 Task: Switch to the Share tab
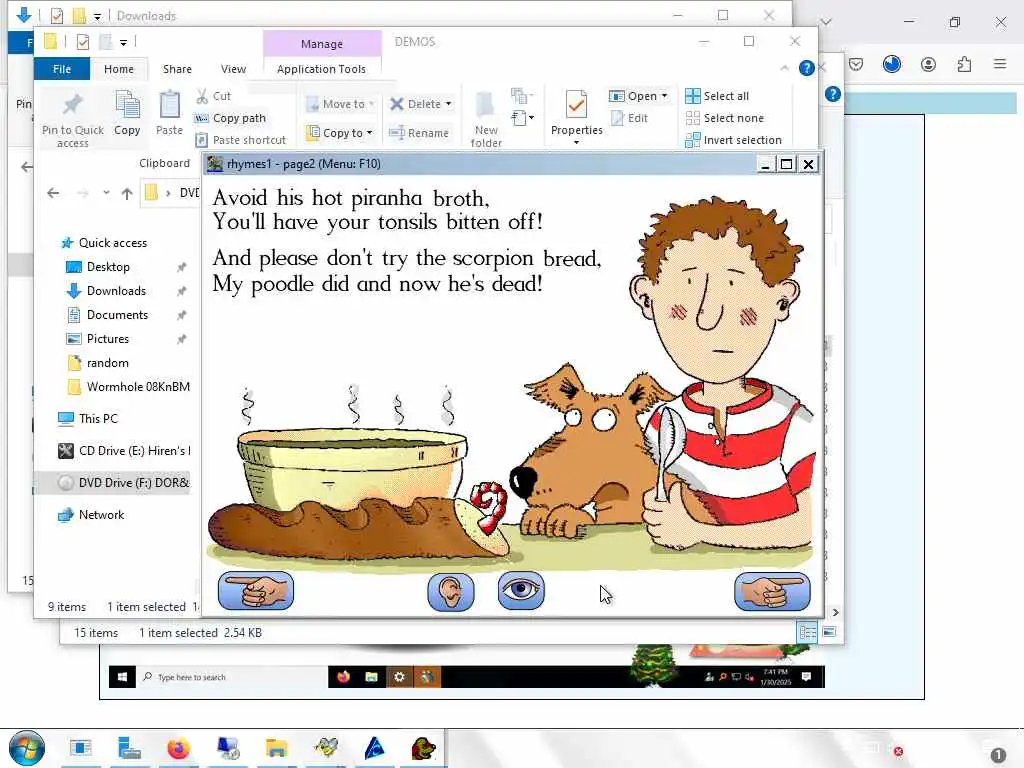[x=177, y=69]
